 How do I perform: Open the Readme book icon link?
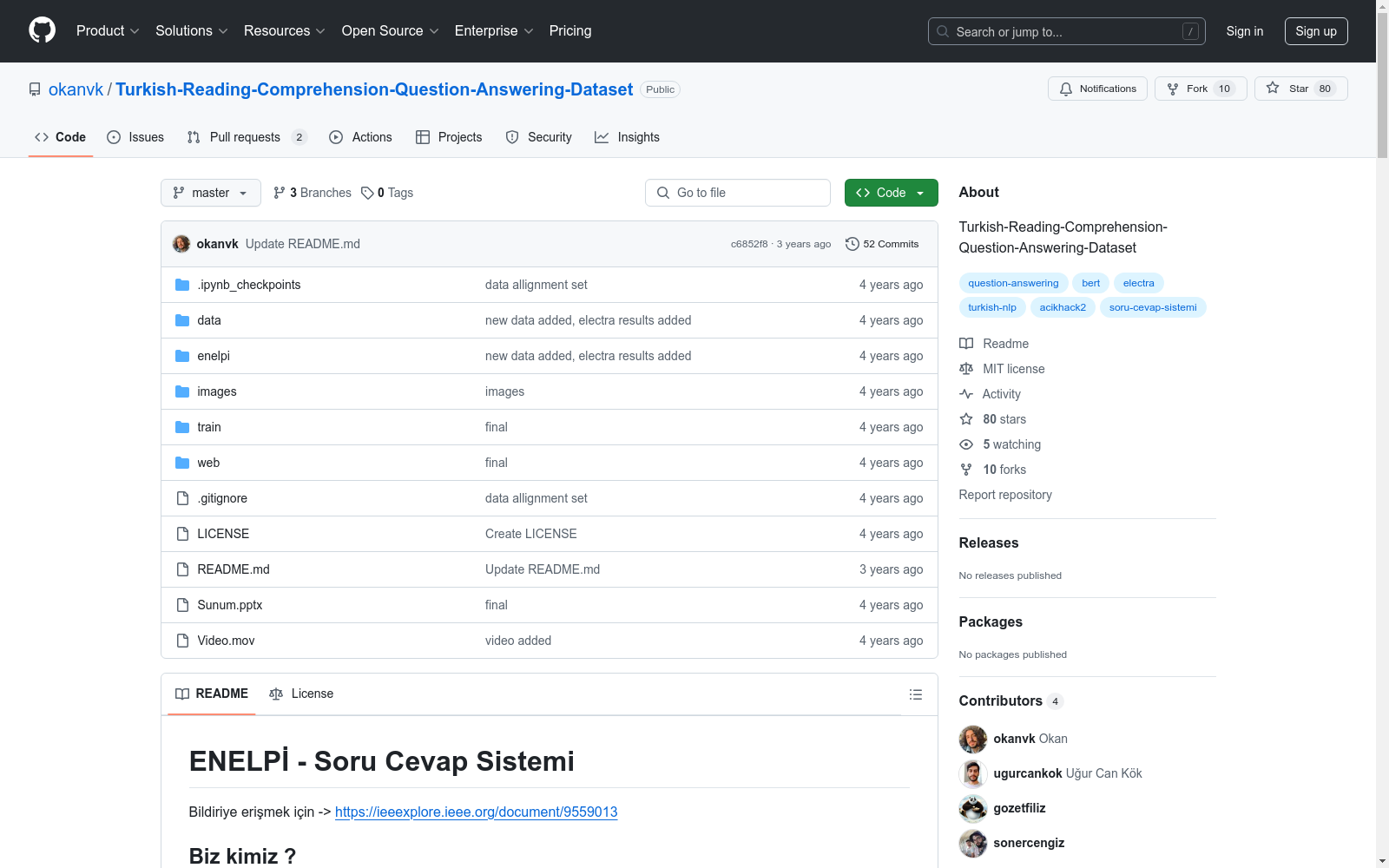click(966, 344)
